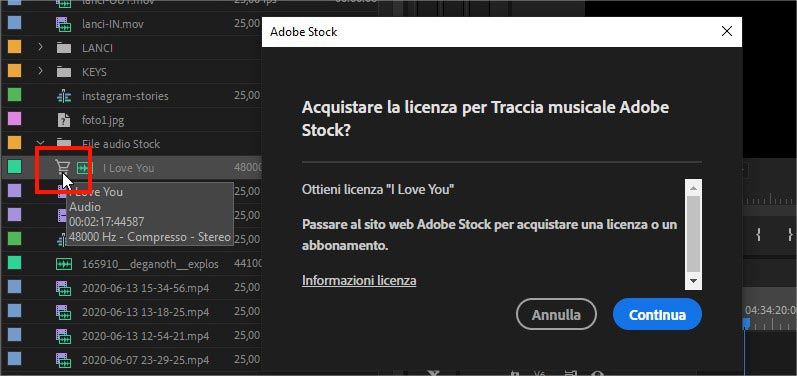Click the shopping cart license icon

click(63, 167)
